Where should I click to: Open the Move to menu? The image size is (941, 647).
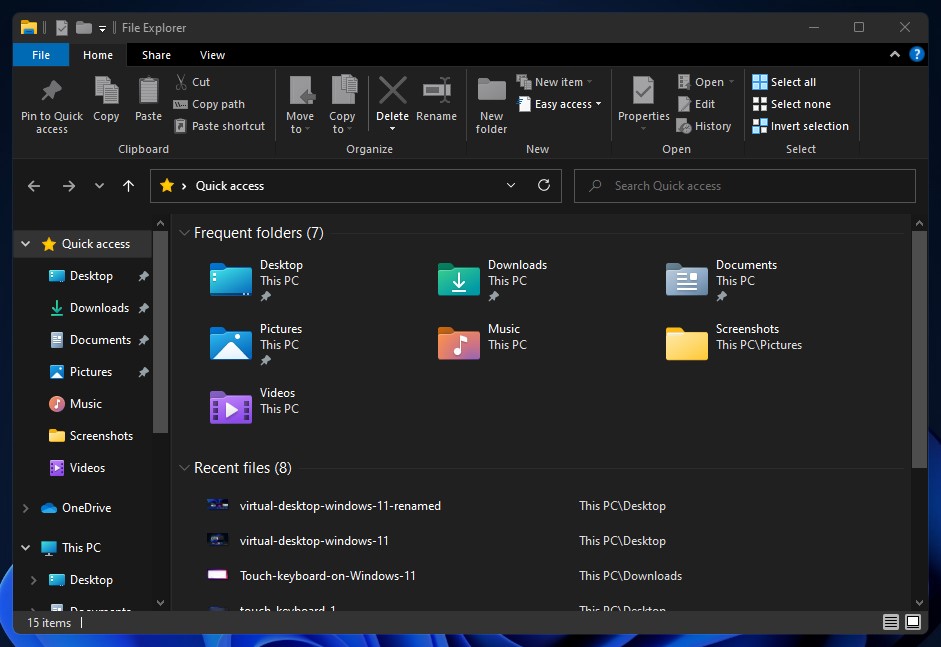[299, 106]
